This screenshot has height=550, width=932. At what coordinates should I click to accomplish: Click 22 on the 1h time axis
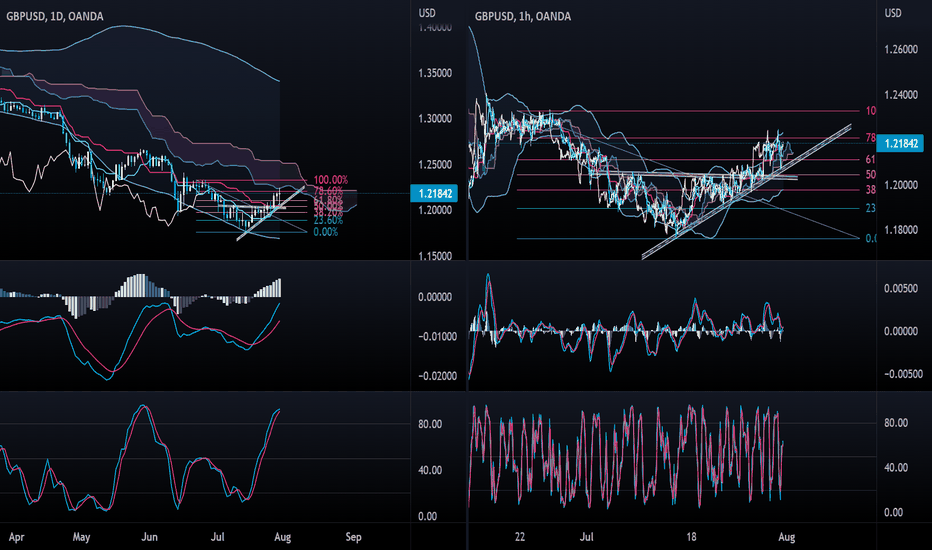[x=519, y=537]
